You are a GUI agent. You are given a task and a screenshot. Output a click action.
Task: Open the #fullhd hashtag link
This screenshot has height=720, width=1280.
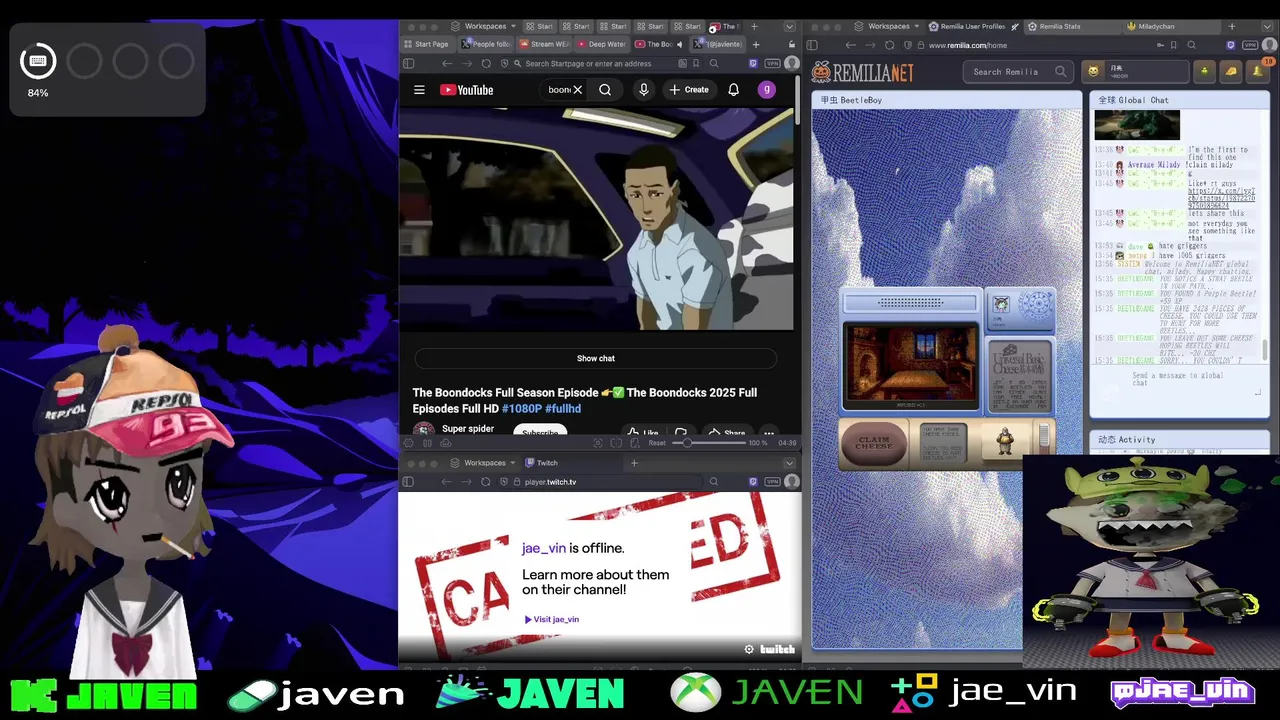563,409
